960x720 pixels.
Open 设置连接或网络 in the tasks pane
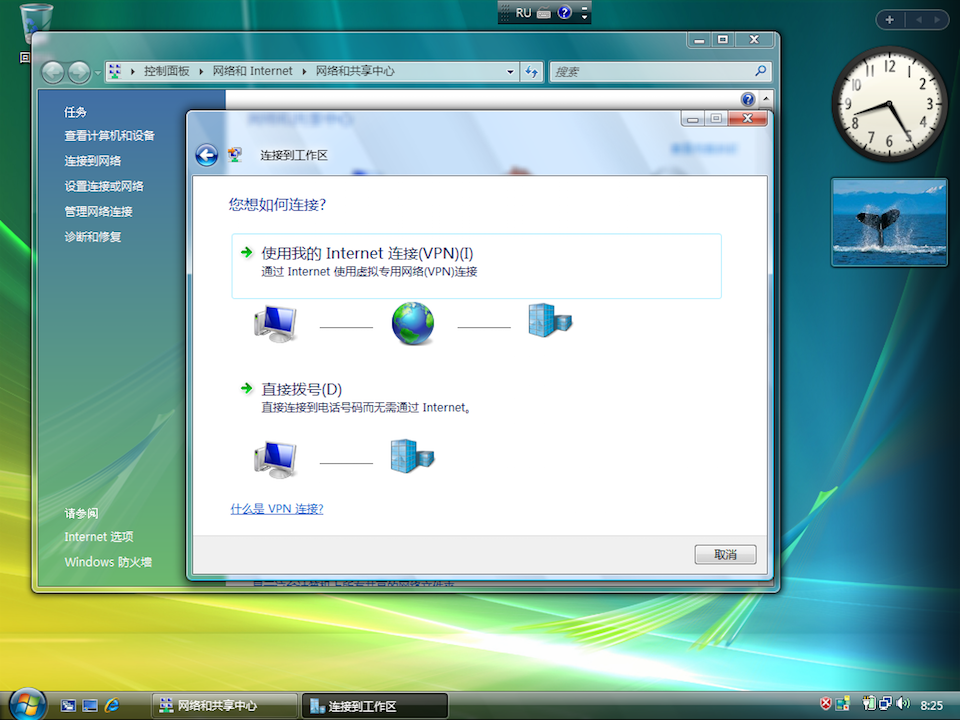tap(104, 186)
